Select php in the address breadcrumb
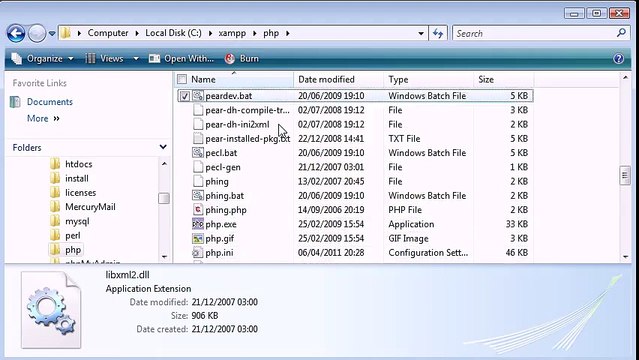639x360 pixels. 271,33
